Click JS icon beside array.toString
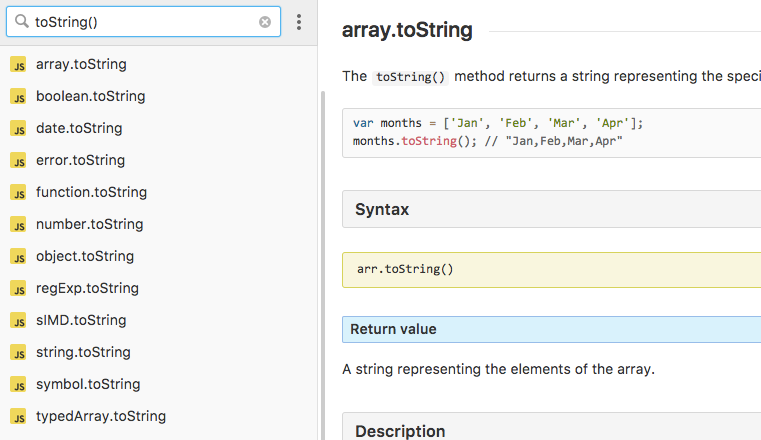 click(x=18, y=65)
